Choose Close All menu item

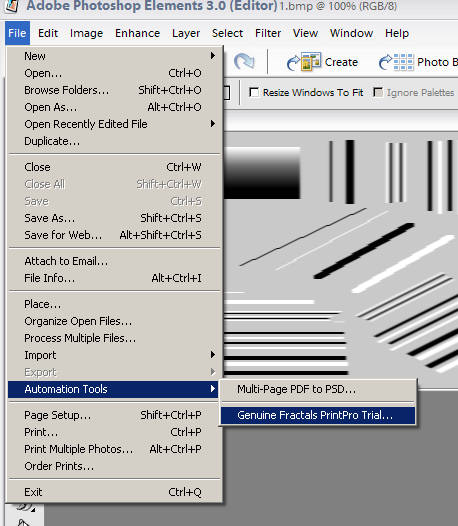(114, 184)
